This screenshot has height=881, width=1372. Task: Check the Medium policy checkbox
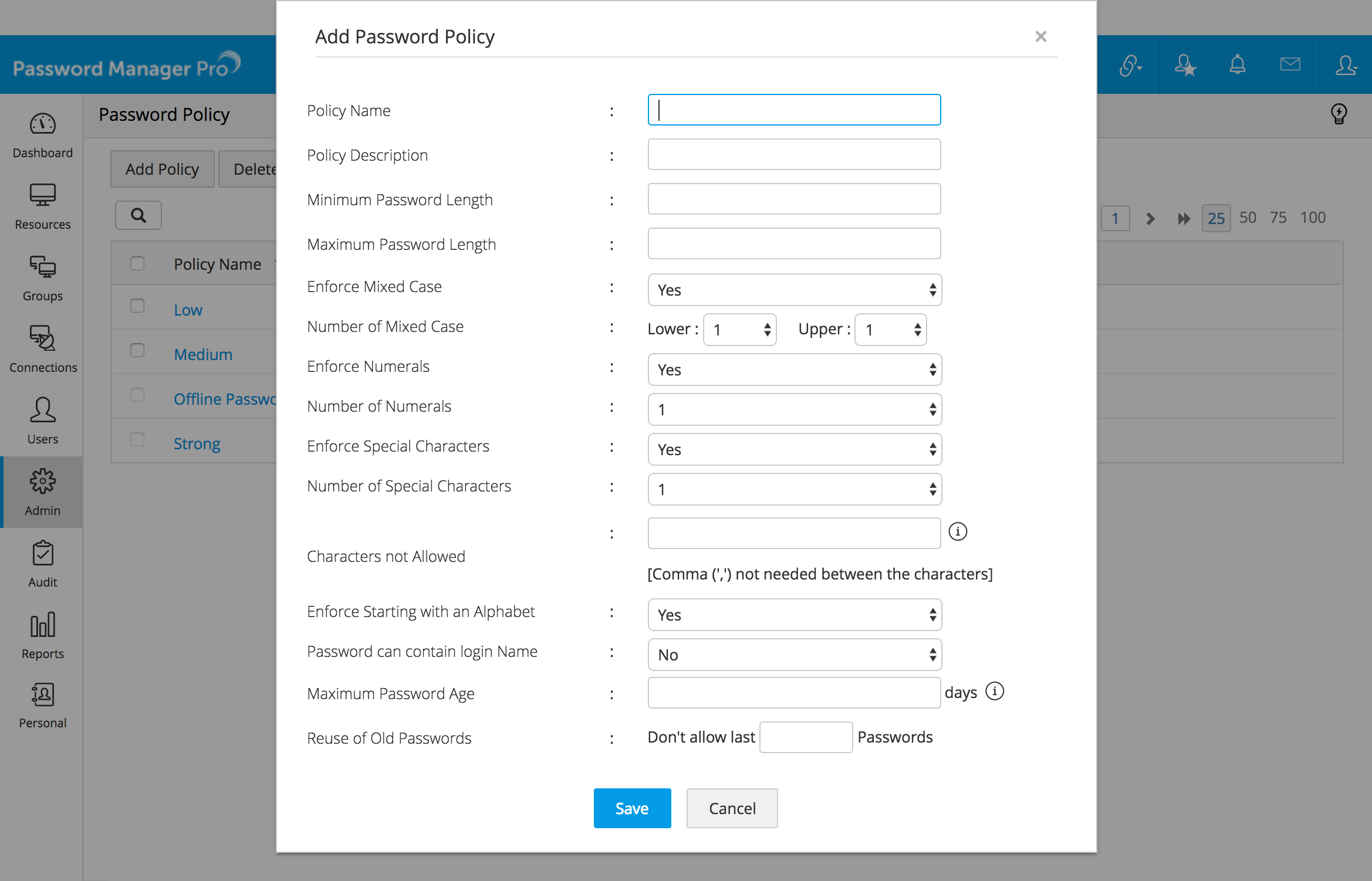point(137,351)
